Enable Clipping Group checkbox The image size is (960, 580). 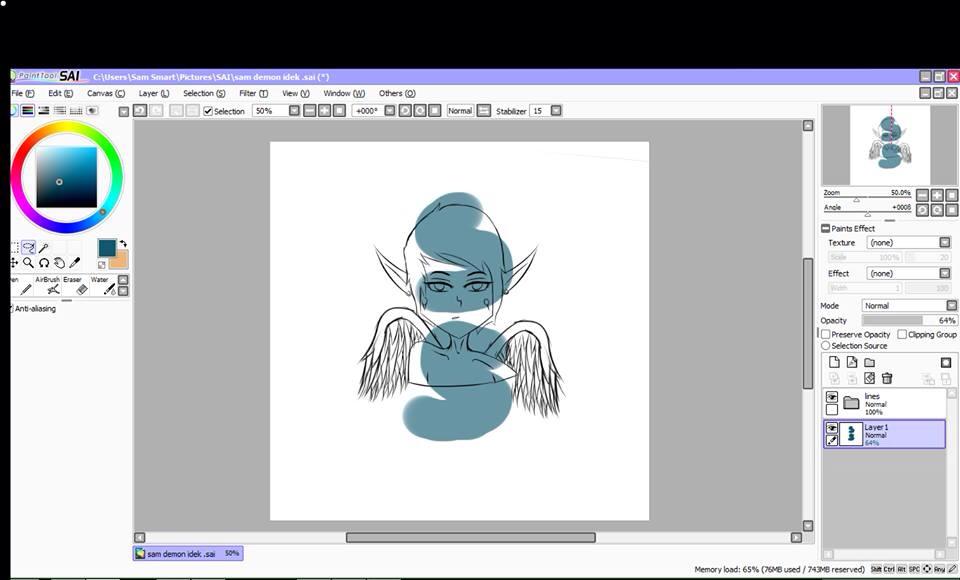click(902, 334)
